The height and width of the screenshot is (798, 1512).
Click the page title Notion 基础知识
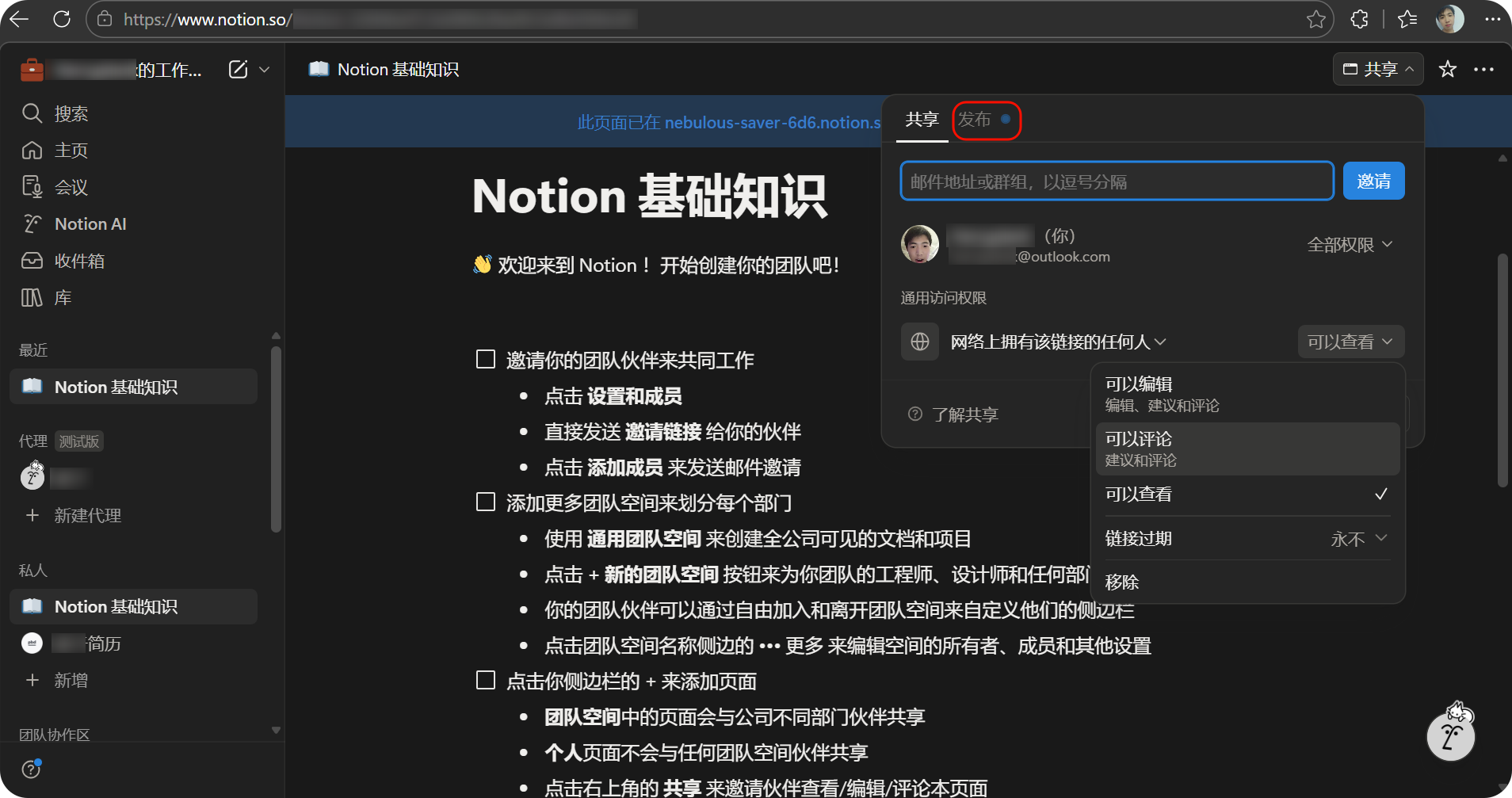650,197
